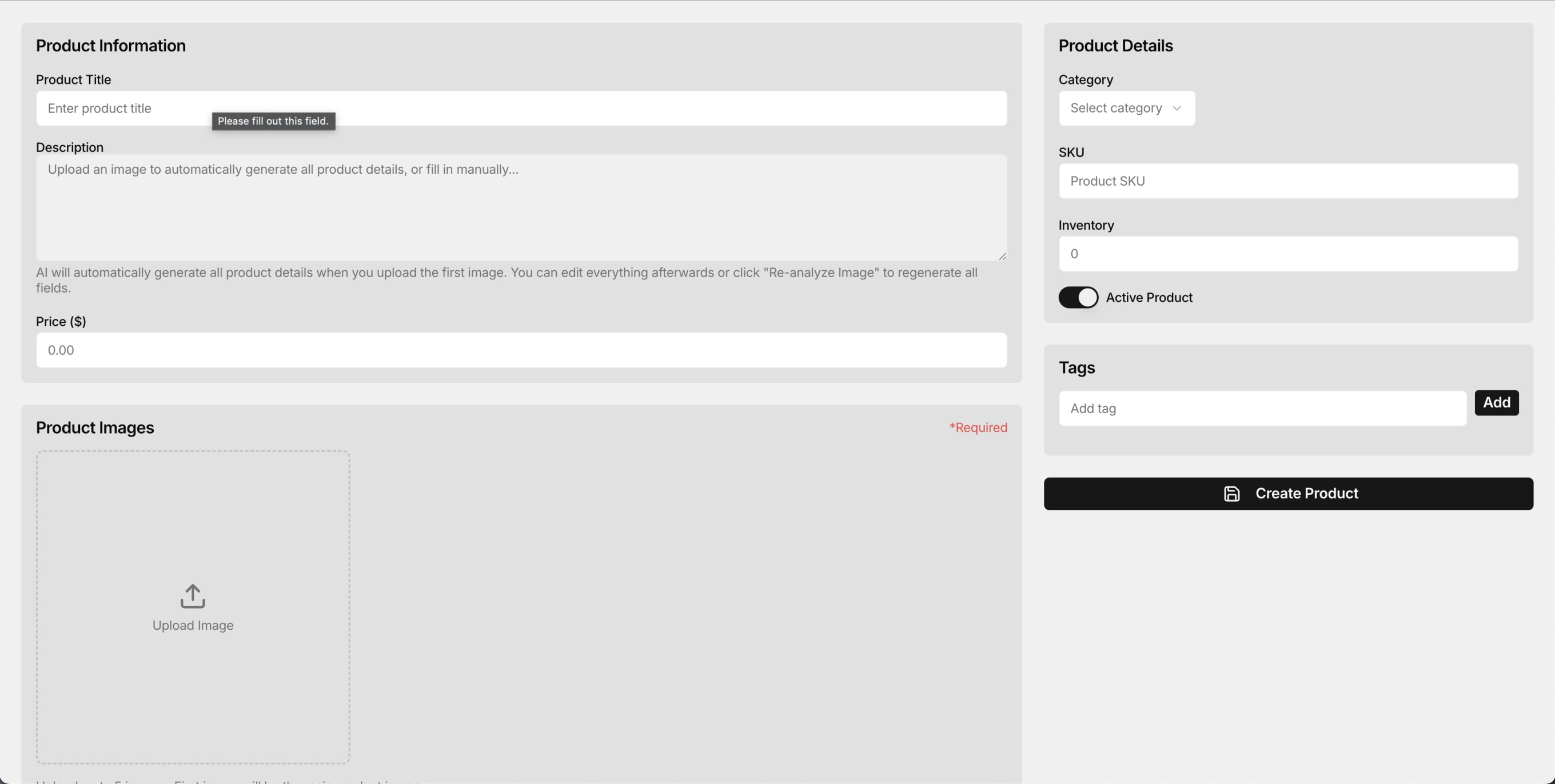
Task: Click the chevron arrow in Select category
Action: (x=1177, y=109)
